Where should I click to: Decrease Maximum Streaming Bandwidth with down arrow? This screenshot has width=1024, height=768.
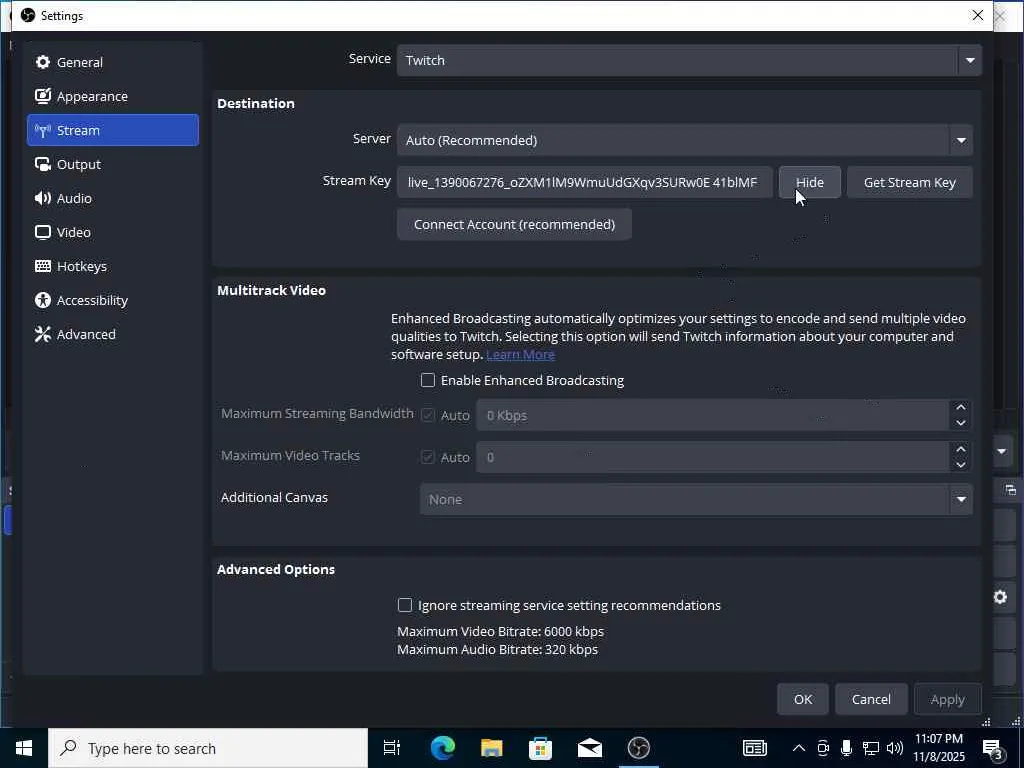[x=960, y=423]
